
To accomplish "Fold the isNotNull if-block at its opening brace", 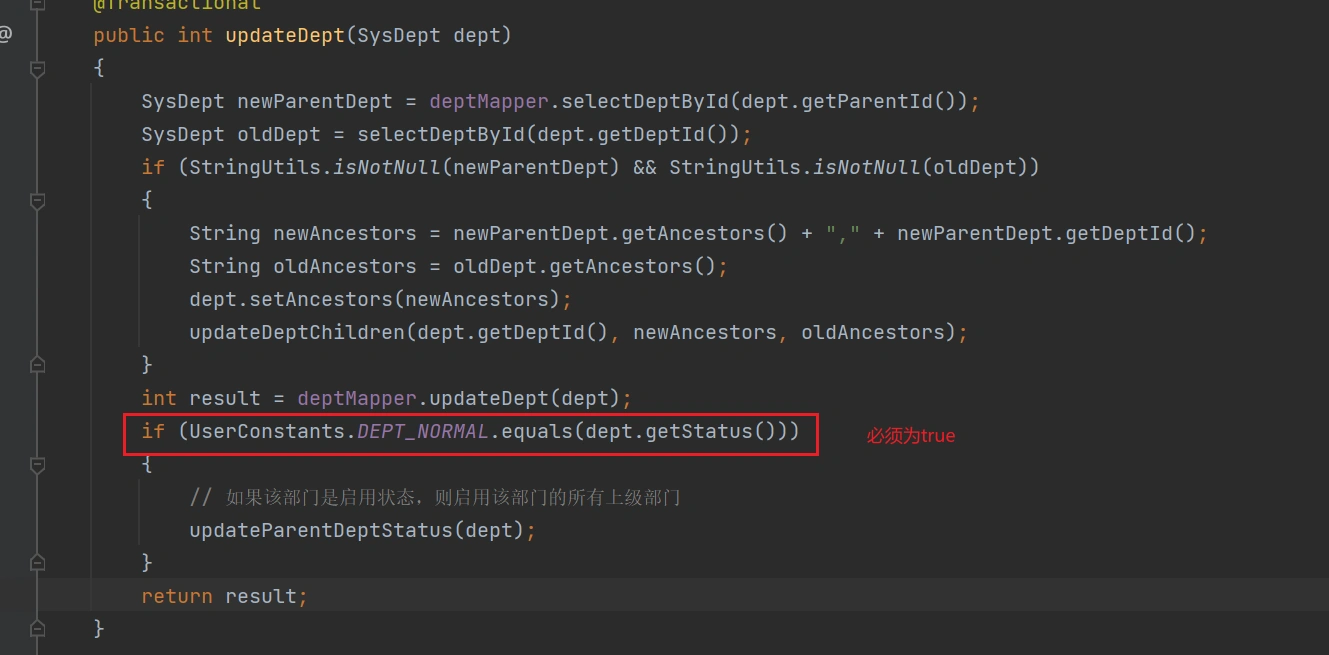I will (x=38, y=201).
